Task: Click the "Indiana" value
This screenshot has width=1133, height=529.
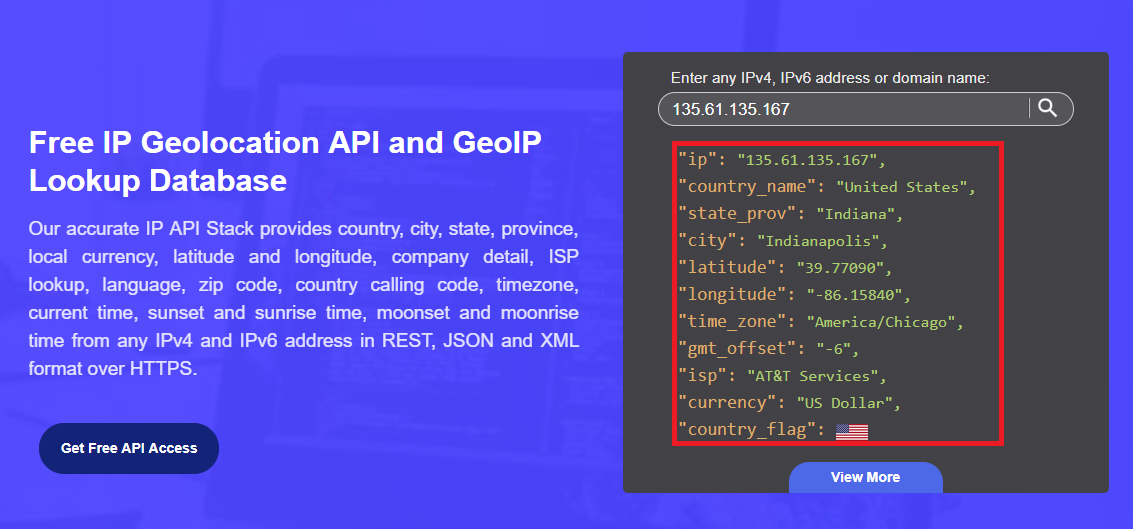Action: [x=856, y=214]
